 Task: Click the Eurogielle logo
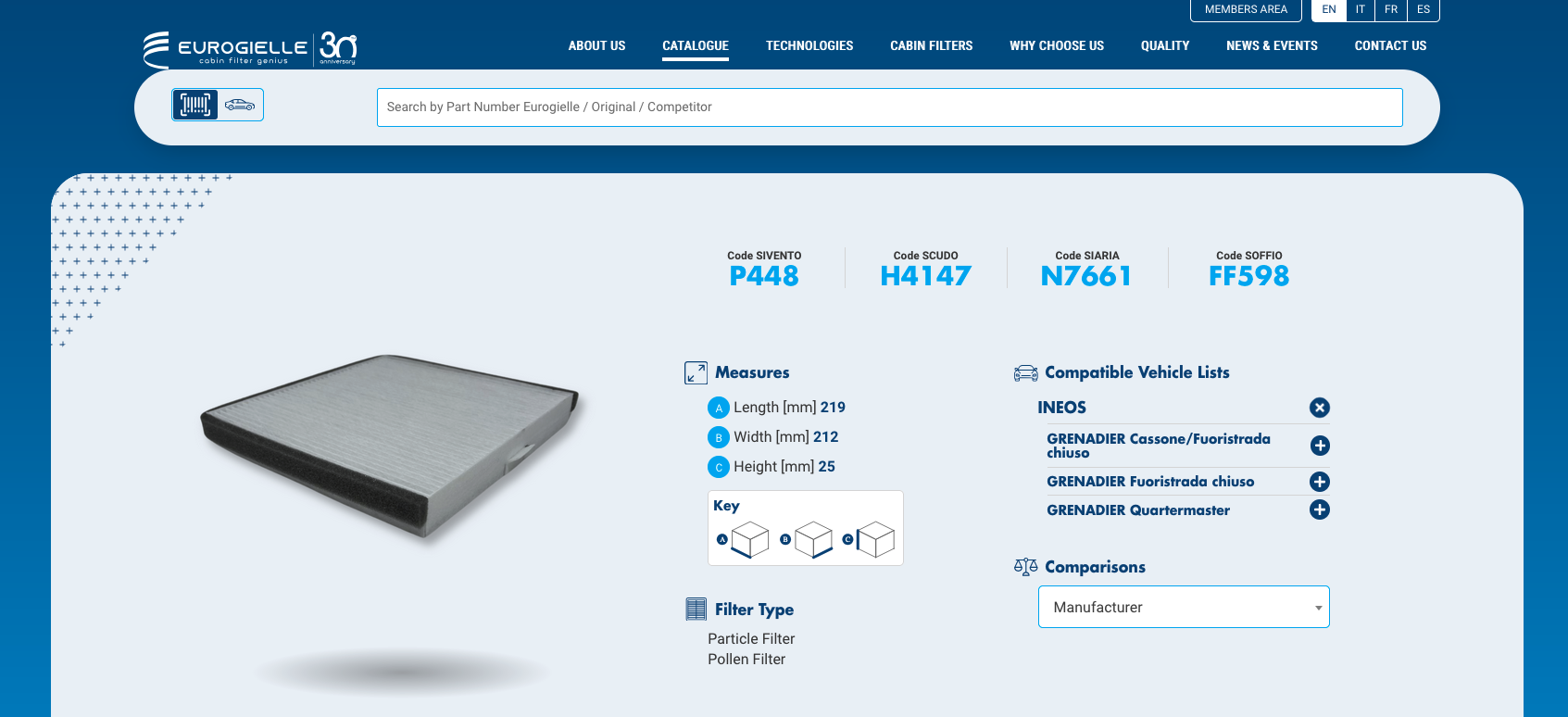pos(225,49)
